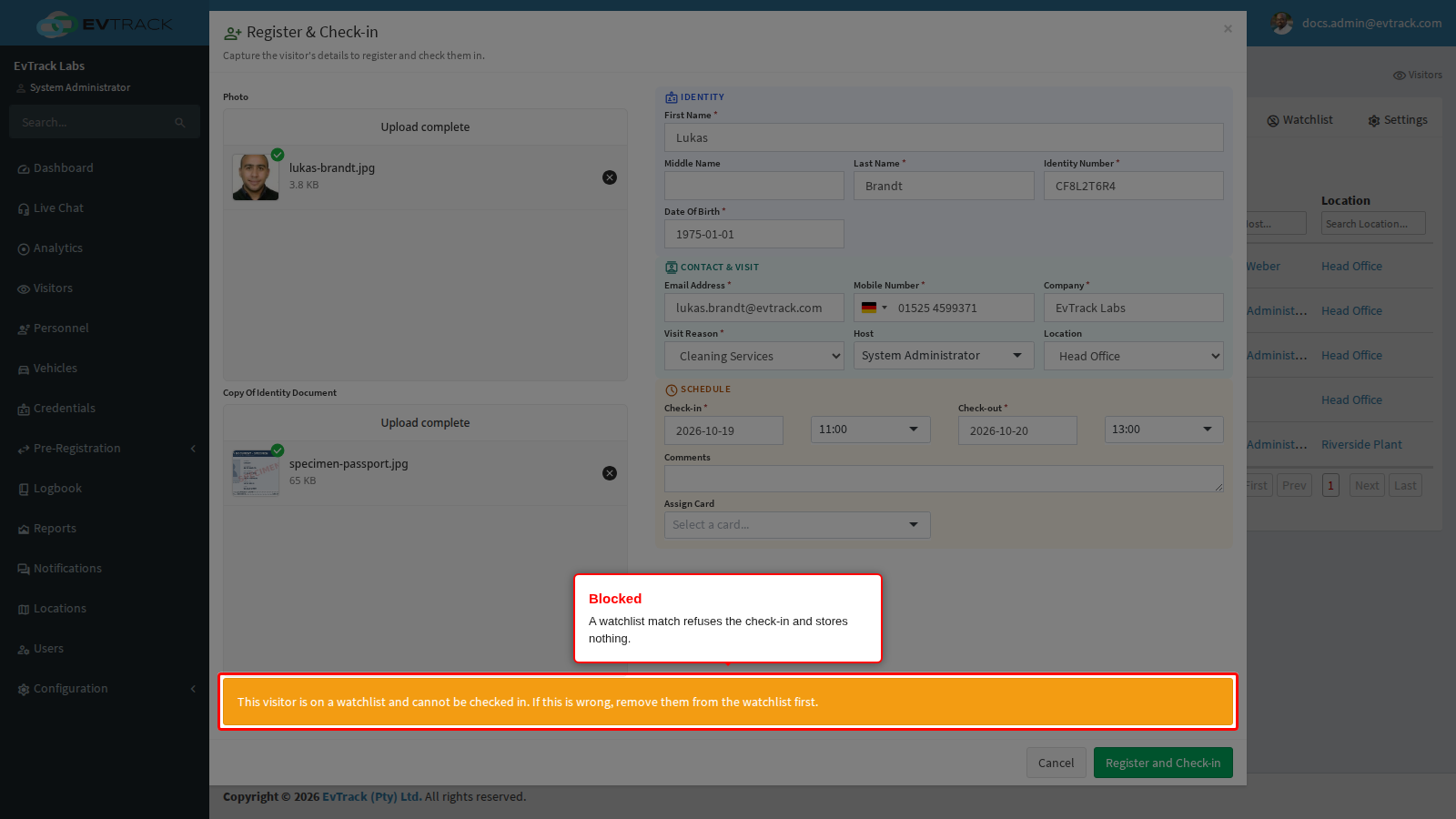This screenshot has height=819, width=1456.
Task: Remove the specimen-passport.jpg upload
Action: click(x=610, y=473)
